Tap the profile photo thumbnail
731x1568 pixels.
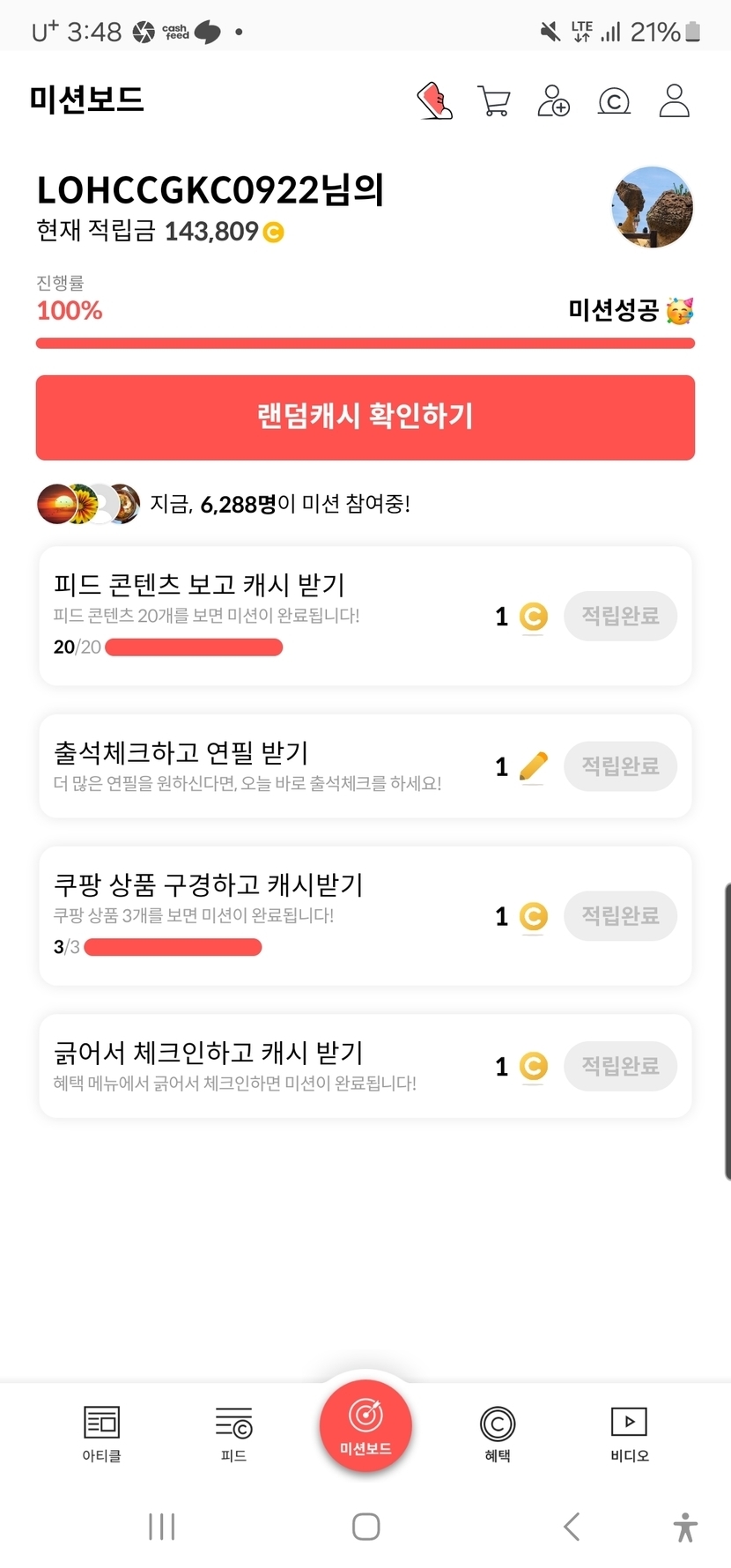tap(652, 208)
